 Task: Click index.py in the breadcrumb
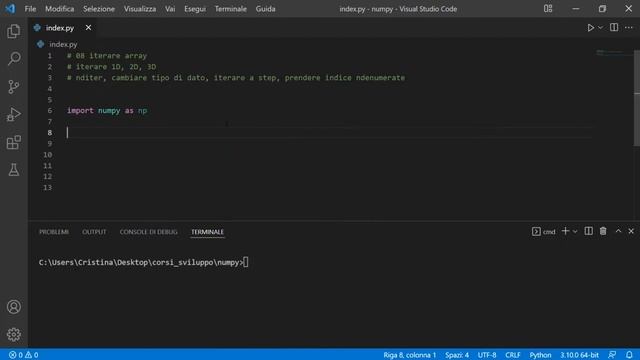63,44
